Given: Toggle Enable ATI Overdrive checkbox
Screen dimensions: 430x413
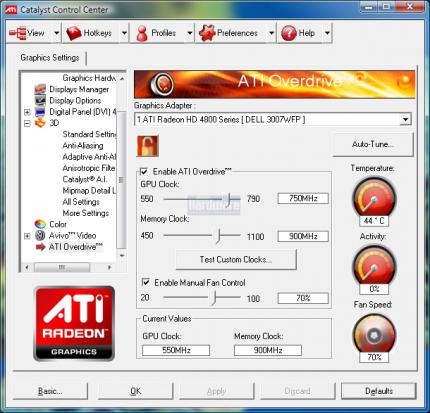Looking at the screenshot, I should pyautogui.click(x=144, y=172).
